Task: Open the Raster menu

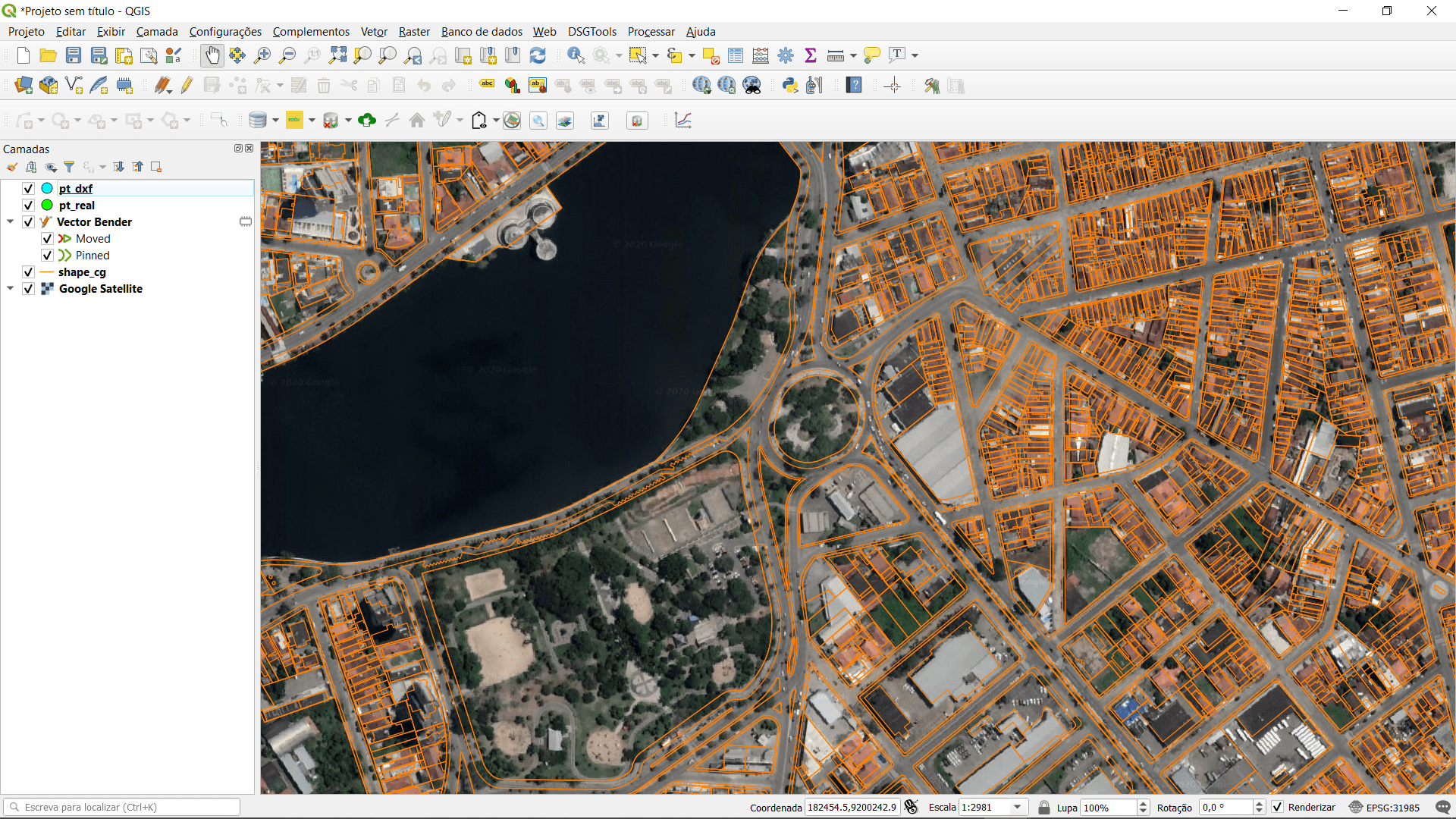Action: (414, 32)
